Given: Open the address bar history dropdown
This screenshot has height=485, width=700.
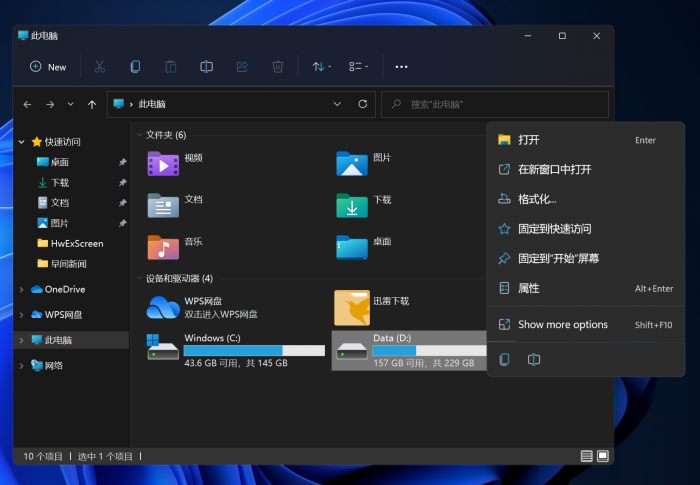Looking at the screenshot, I should point(337,104).
